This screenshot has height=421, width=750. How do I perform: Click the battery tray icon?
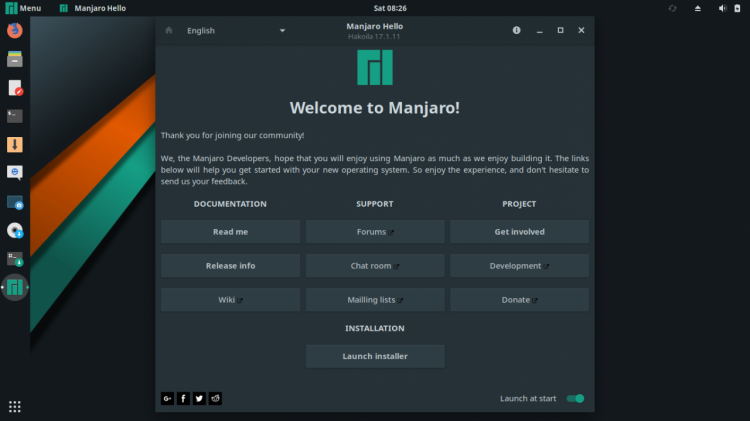(737, 8)
